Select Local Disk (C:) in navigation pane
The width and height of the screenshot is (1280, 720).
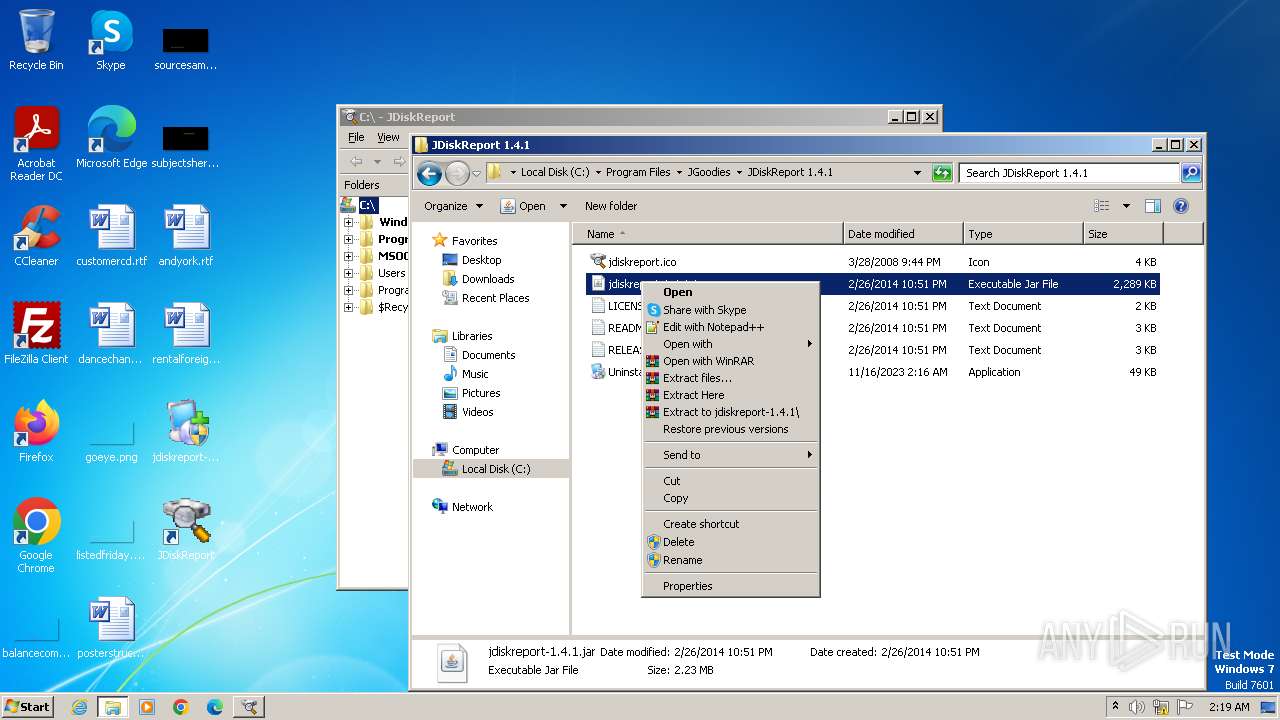click(496, 469)
